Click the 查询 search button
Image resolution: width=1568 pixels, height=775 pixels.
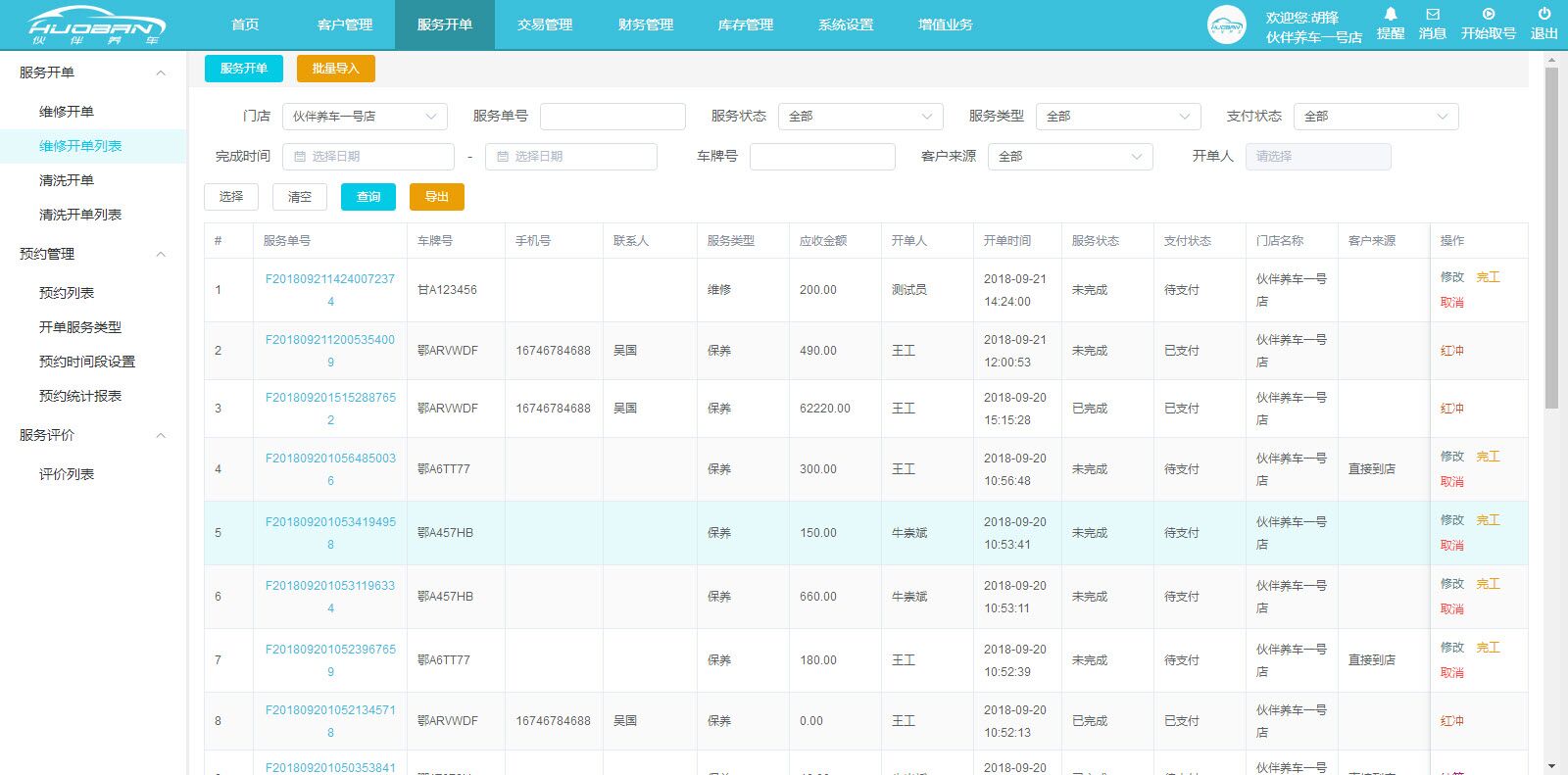pyautogui.click(x=368, y=197)
